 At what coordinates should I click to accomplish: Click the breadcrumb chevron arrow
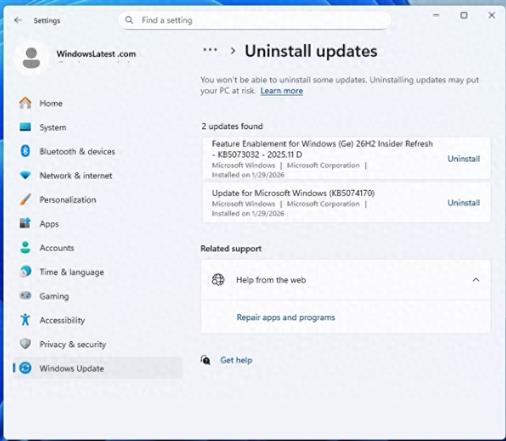(x=233, y=51)
